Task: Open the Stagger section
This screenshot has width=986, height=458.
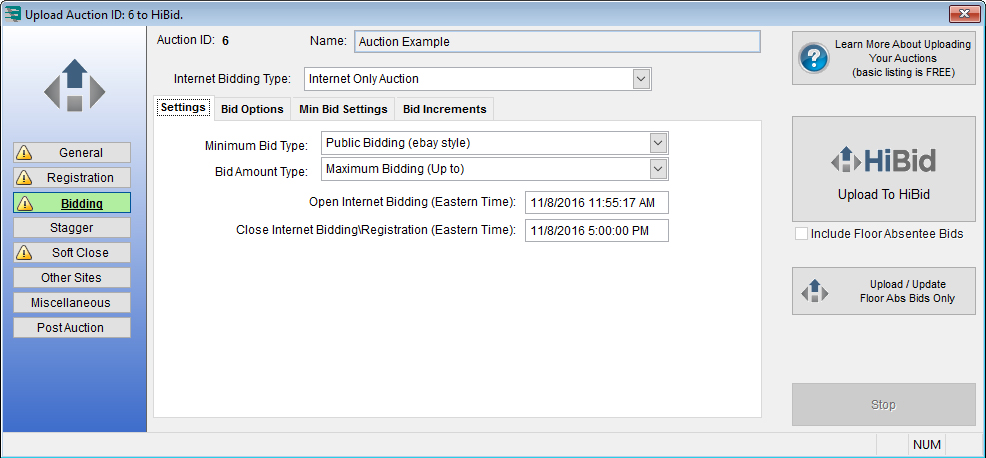Action: (72, 228)
